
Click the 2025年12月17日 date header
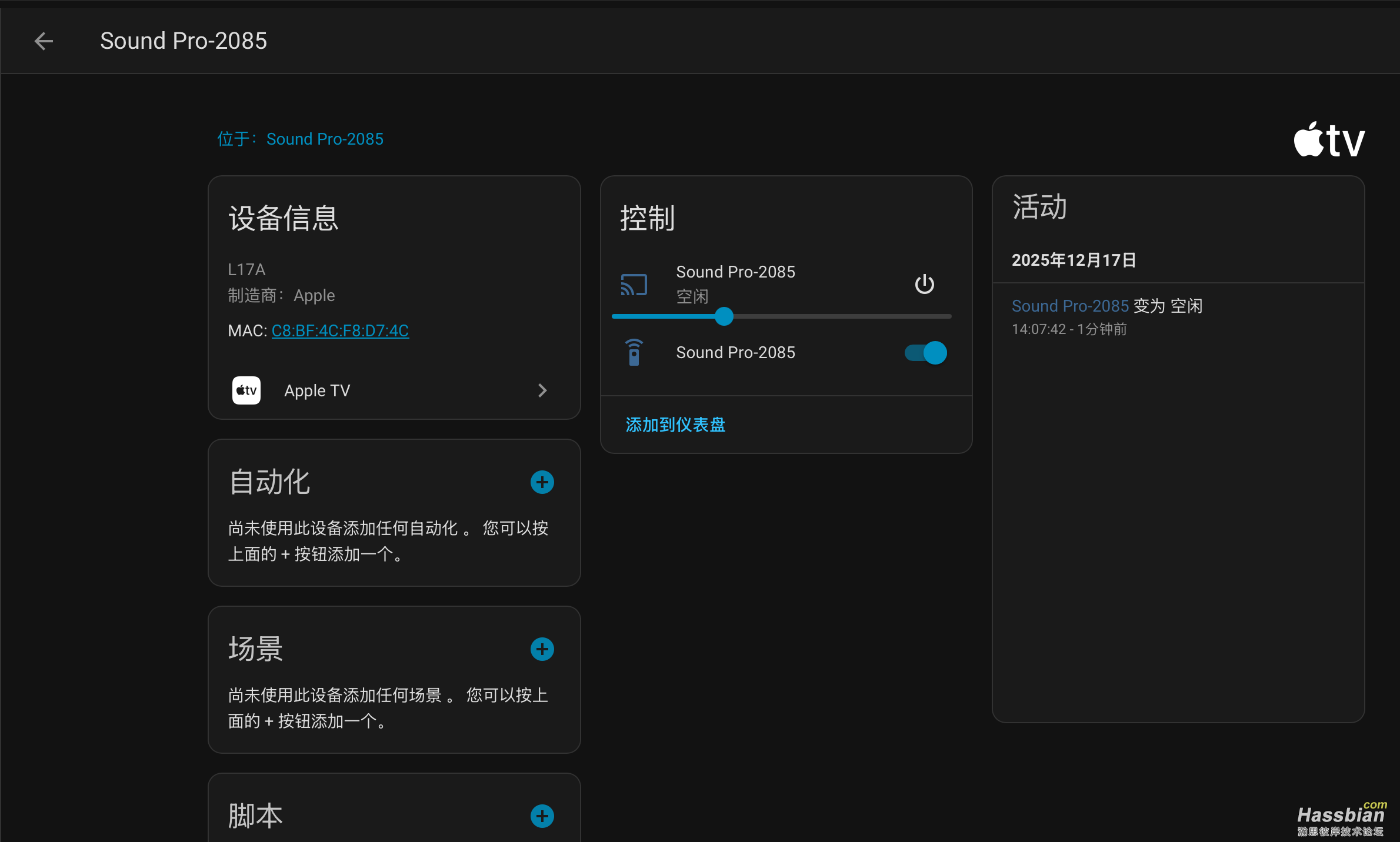coord(1074,260)
